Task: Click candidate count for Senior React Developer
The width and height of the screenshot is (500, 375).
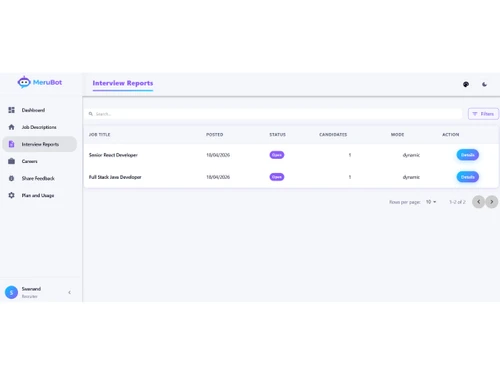Action: tap(350, 155)
